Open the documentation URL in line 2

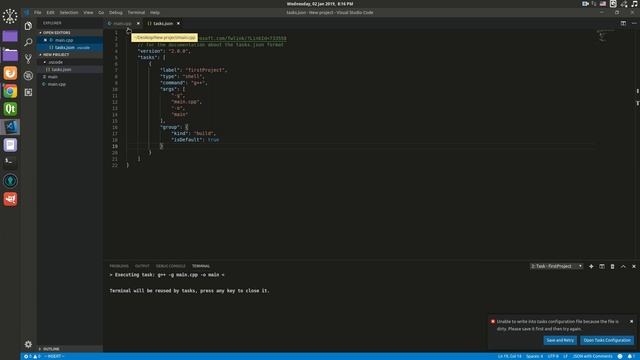tap(242, 38)
